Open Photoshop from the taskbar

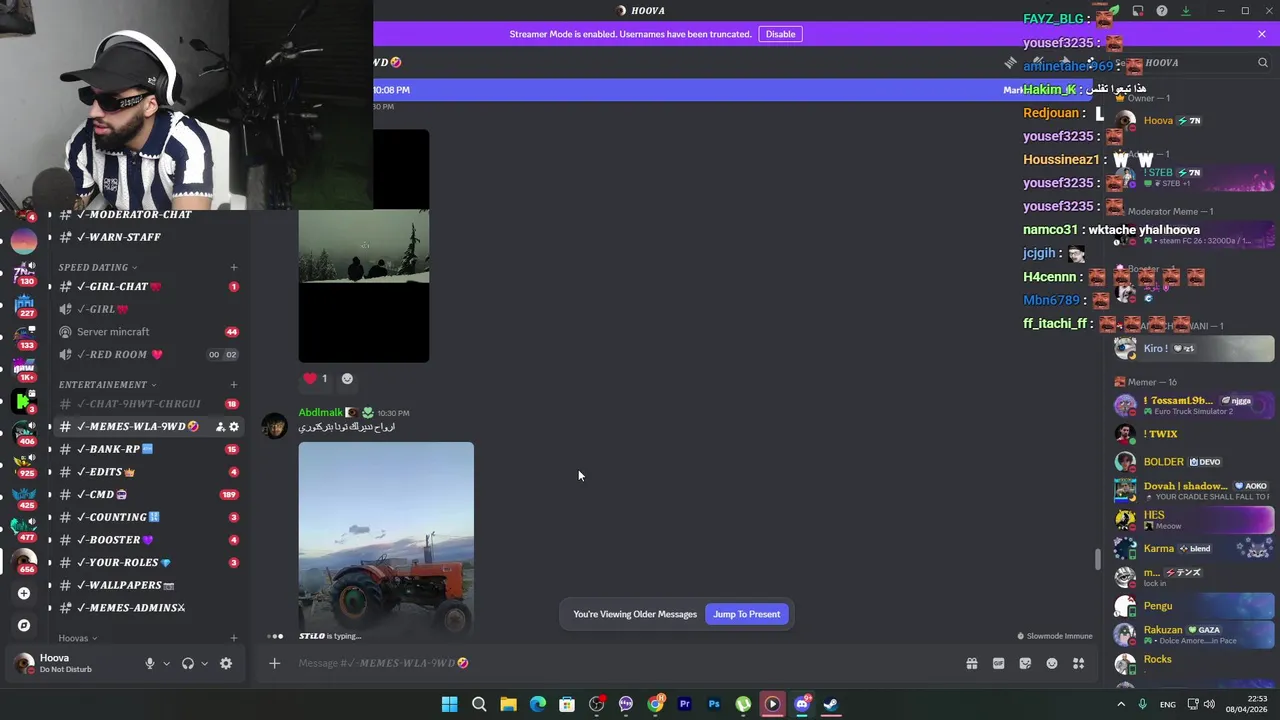714,704
